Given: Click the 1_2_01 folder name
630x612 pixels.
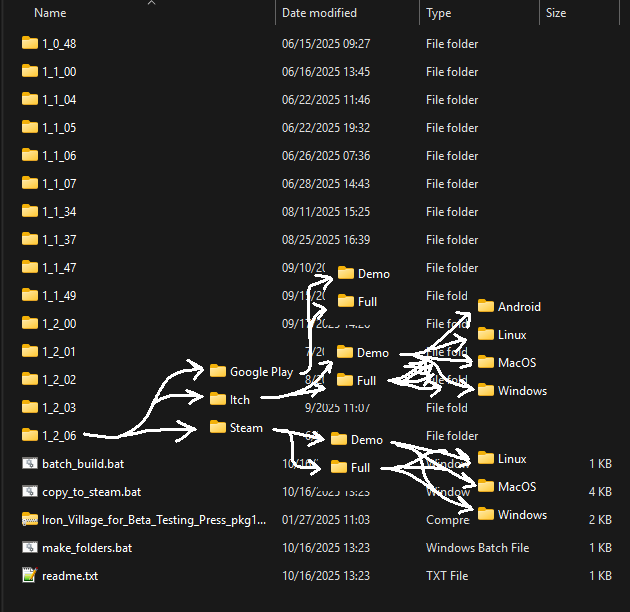Looking at the screenshot, I should pos(59,352).
